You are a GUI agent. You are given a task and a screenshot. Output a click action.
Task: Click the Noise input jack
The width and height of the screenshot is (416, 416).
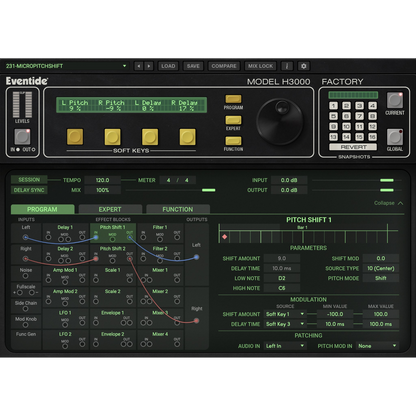tap(26, 276)
